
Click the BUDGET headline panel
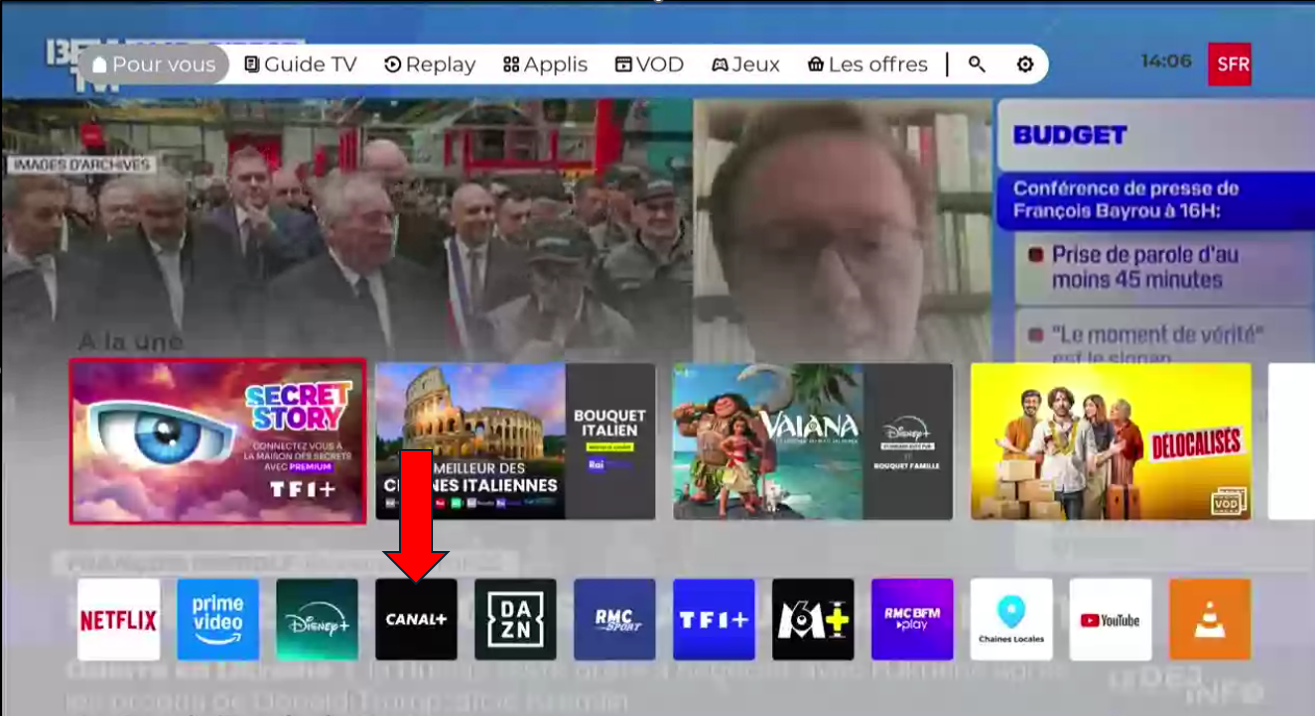[x=1155, y=135]
